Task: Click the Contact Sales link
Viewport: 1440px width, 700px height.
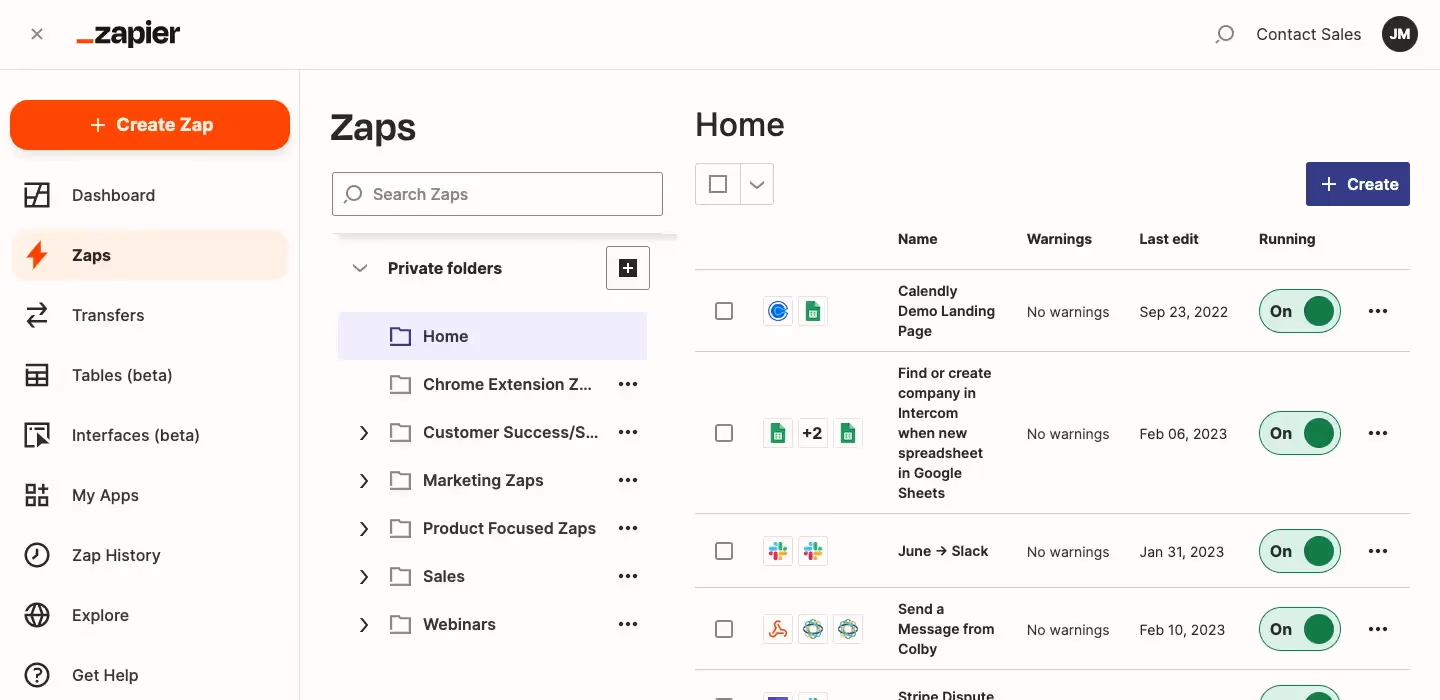Action: pos(1308,34)
